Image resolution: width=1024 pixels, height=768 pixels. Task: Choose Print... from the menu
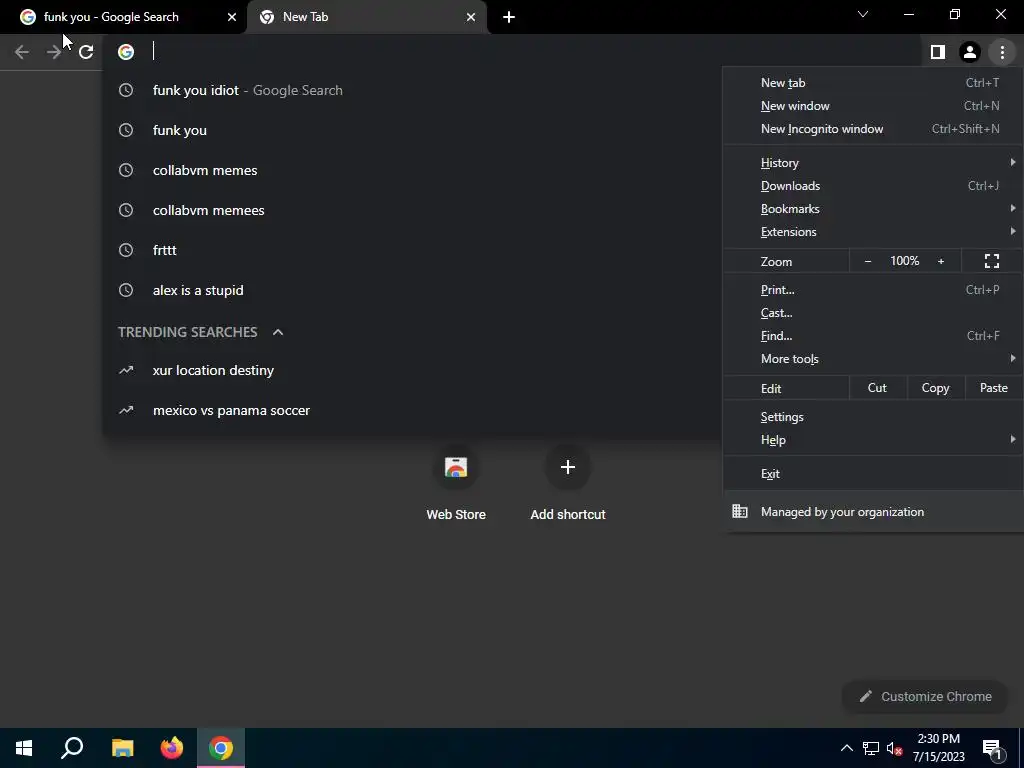[x=873, y=290]
